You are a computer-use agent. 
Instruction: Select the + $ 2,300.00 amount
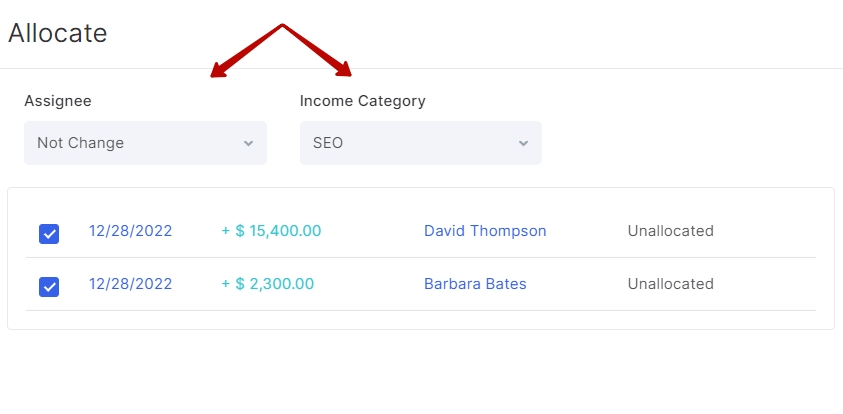point(268,283)
